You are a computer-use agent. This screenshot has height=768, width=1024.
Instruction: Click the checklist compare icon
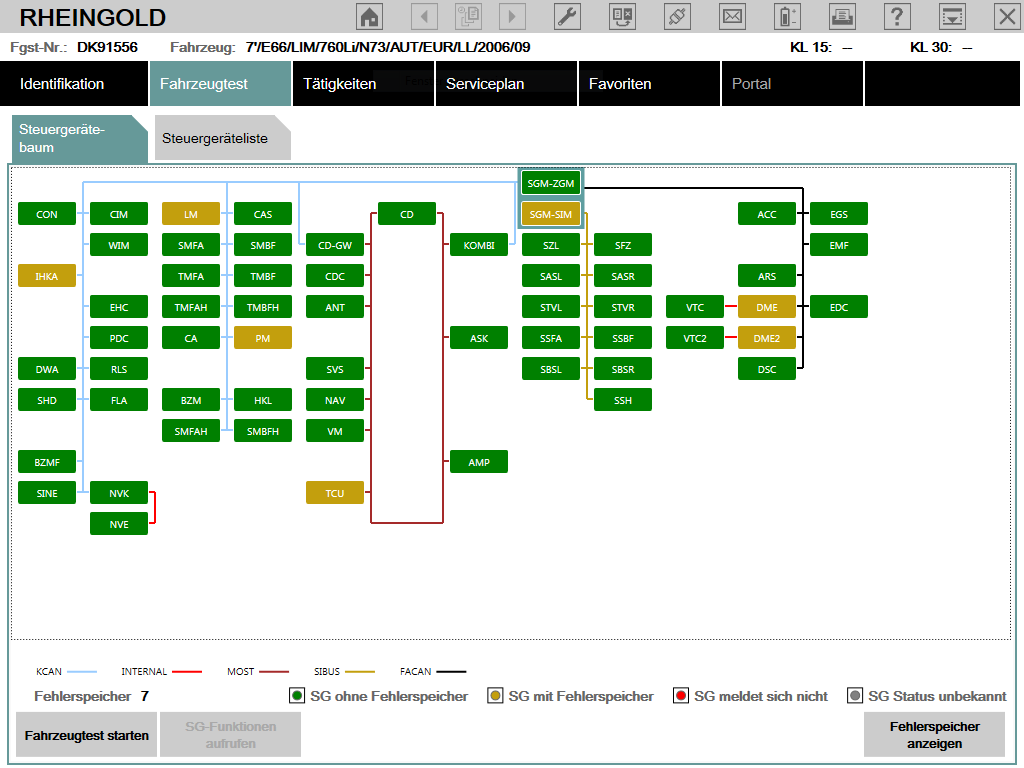622,16
